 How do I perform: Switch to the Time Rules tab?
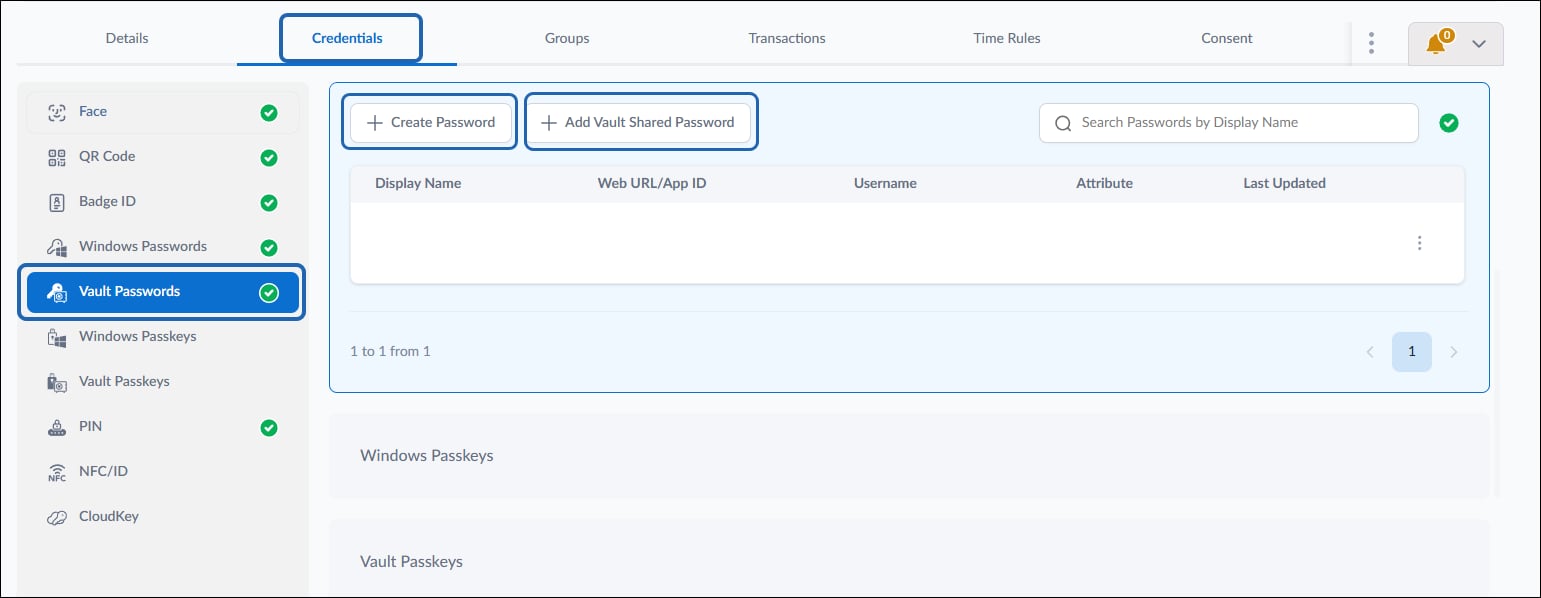coord(1007,38)
